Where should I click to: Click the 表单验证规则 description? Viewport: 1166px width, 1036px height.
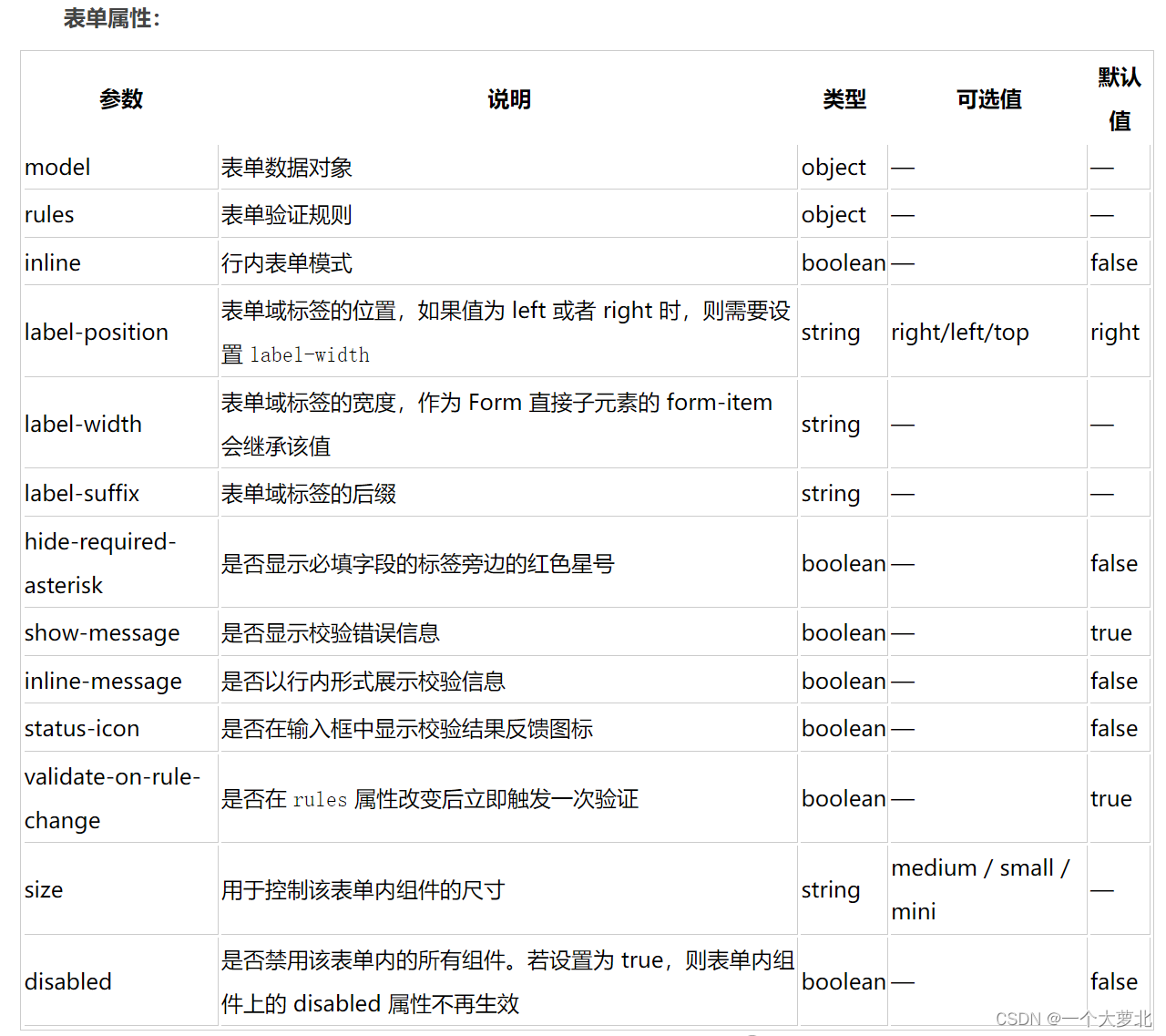click(287, 215)
